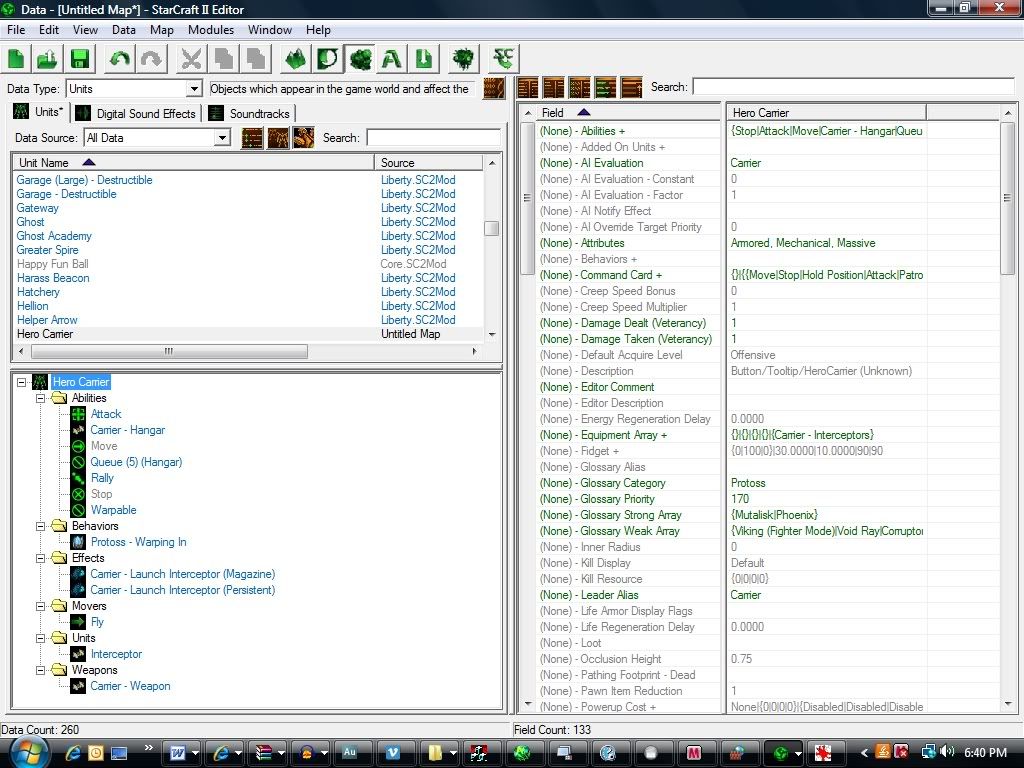Open the Window menu
1024x768 pixels.
269,30
